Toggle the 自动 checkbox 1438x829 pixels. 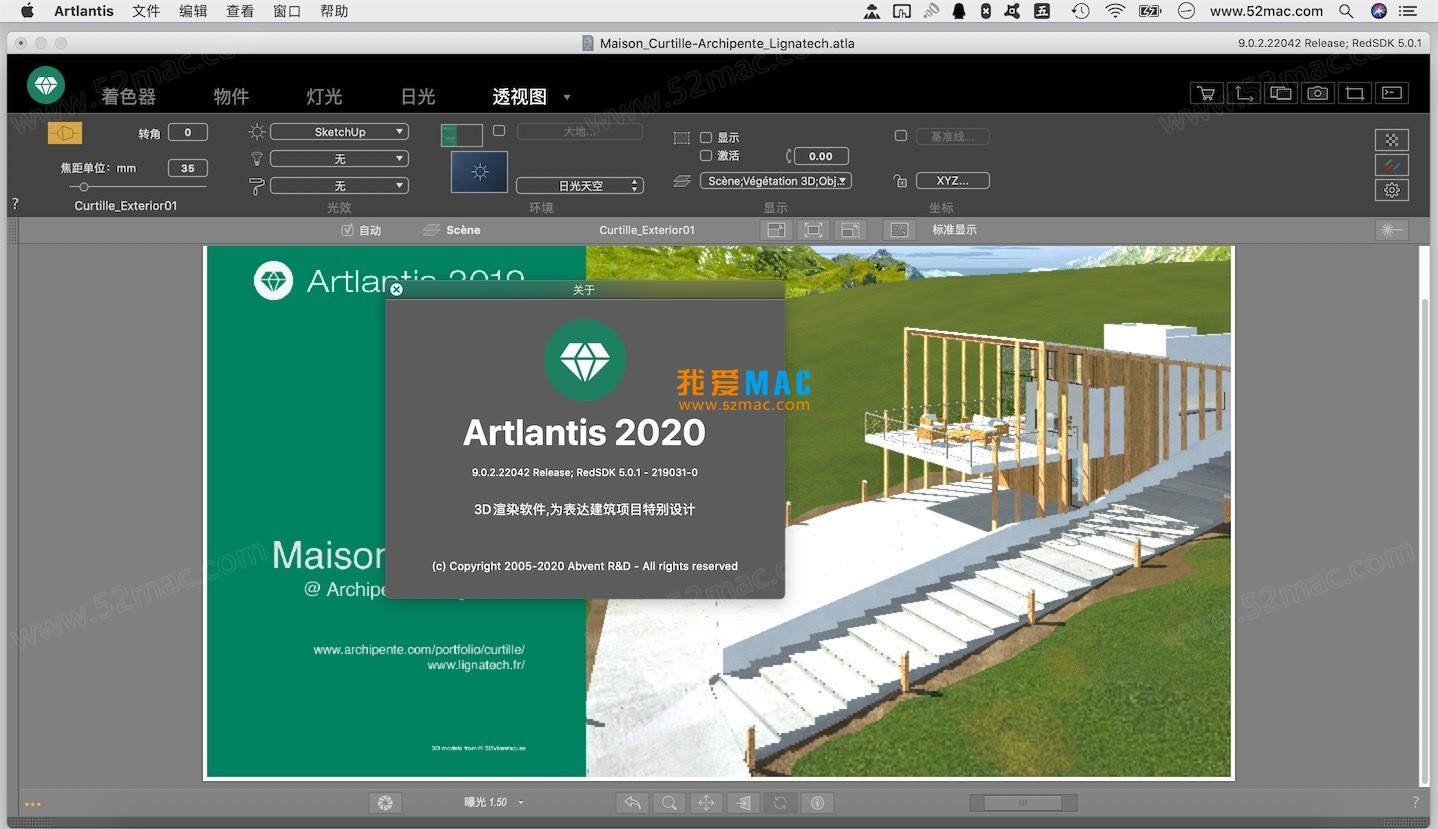[x=347, y=230]
